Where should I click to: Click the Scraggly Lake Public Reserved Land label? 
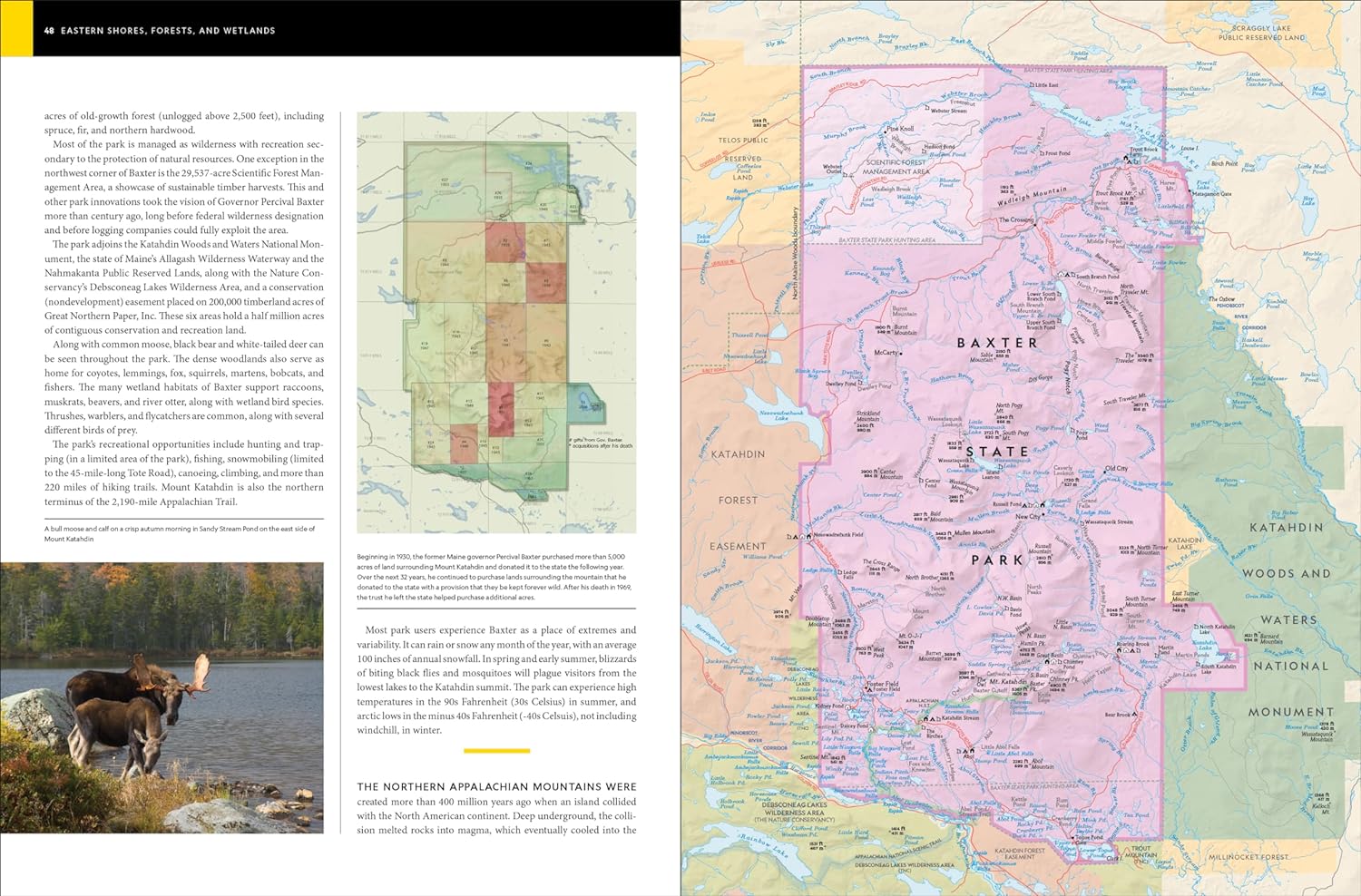[x=1261, y=33]
